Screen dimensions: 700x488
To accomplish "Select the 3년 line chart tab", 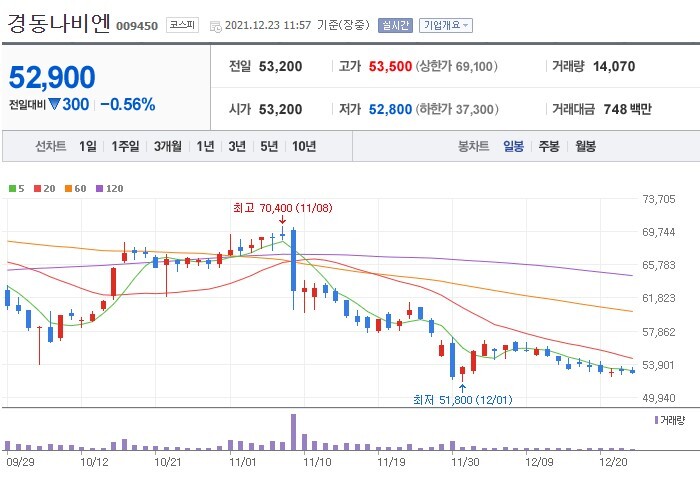I will tap(237, 146).
